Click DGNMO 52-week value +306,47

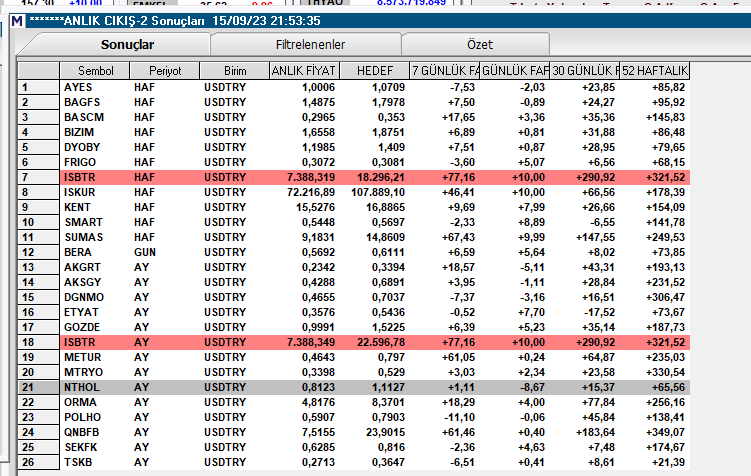665,297
